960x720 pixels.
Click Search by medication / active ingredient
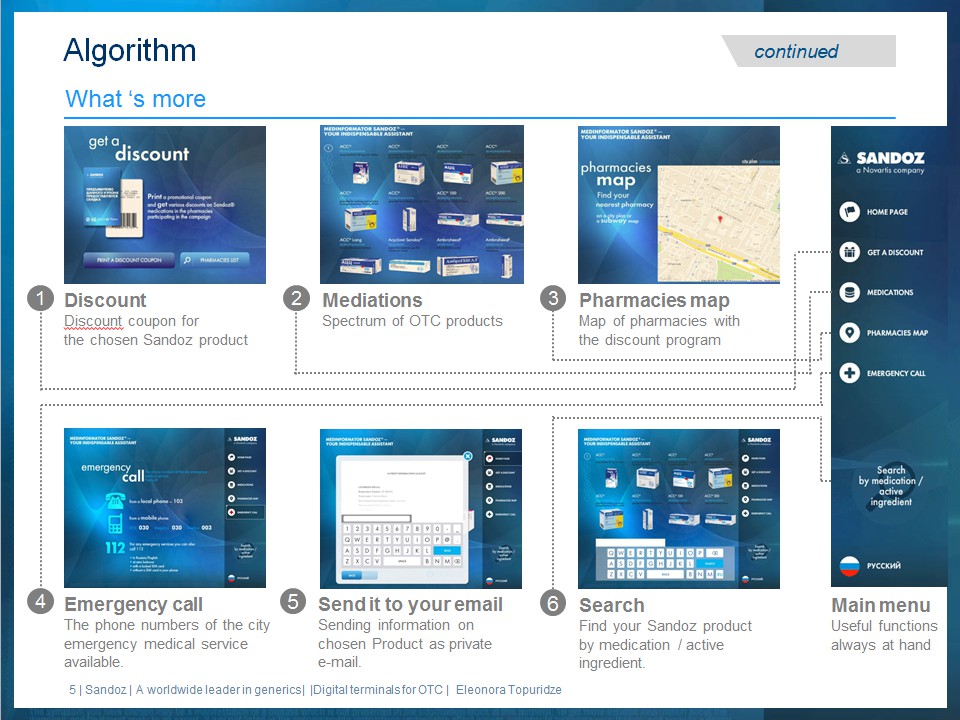click(891, 486)
